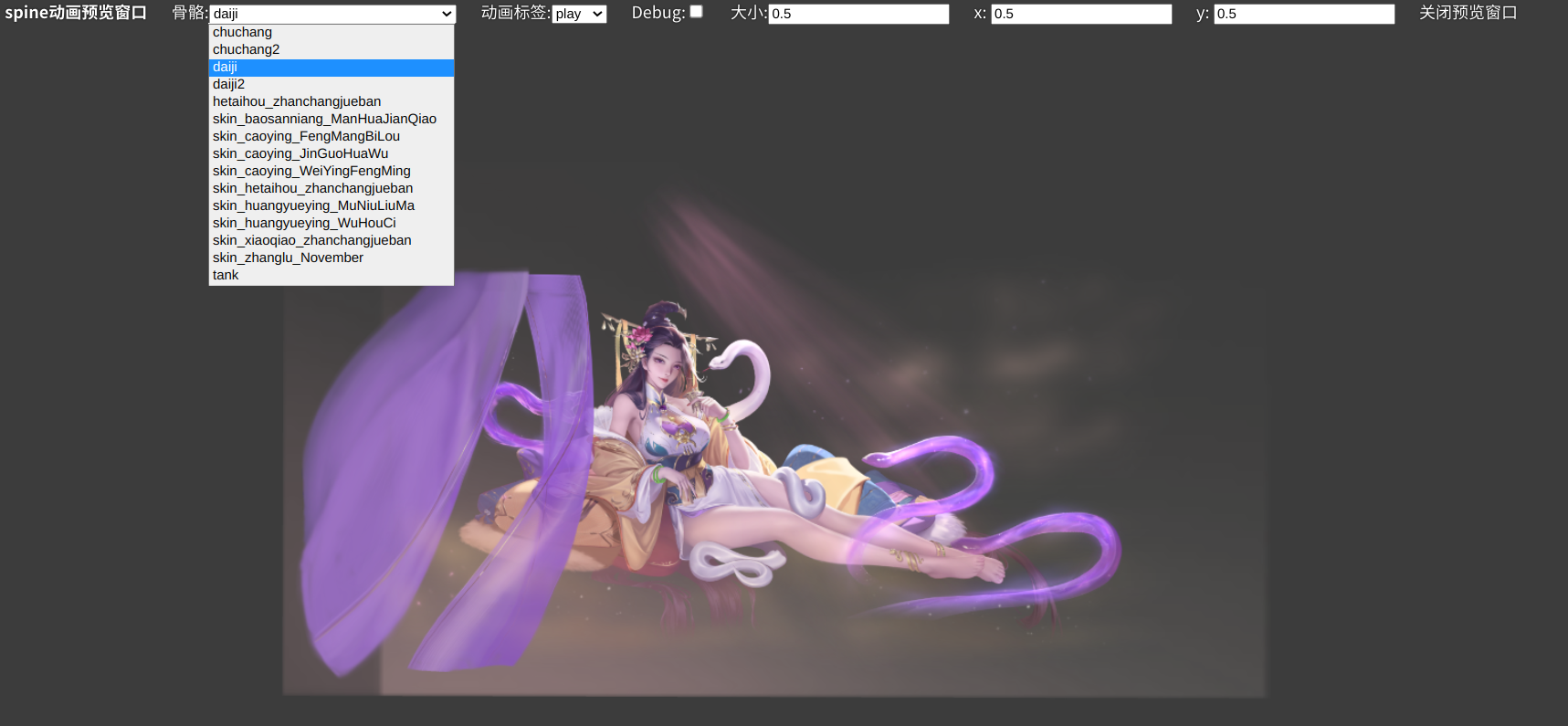Click 关闭预览窗口 to close preview
The width and height of the screenshot is (1568, 726).
1468,13
